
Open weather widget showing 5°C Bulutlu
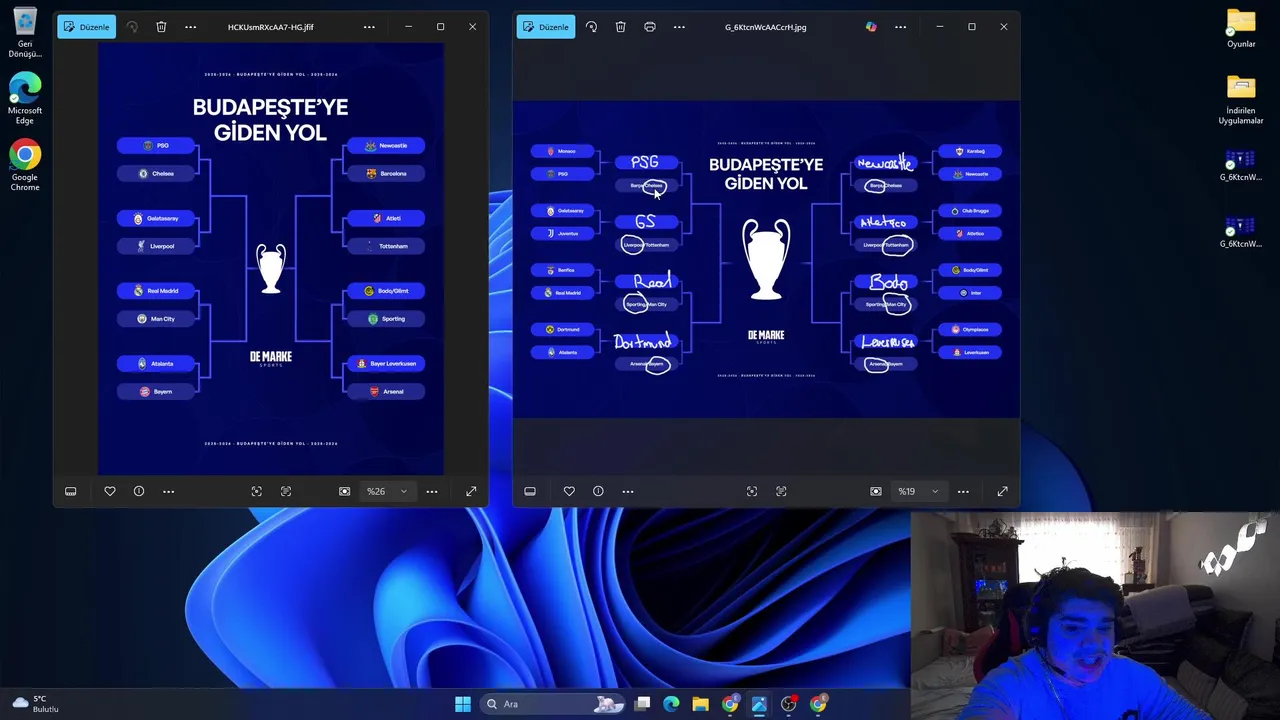pos(35,704)
